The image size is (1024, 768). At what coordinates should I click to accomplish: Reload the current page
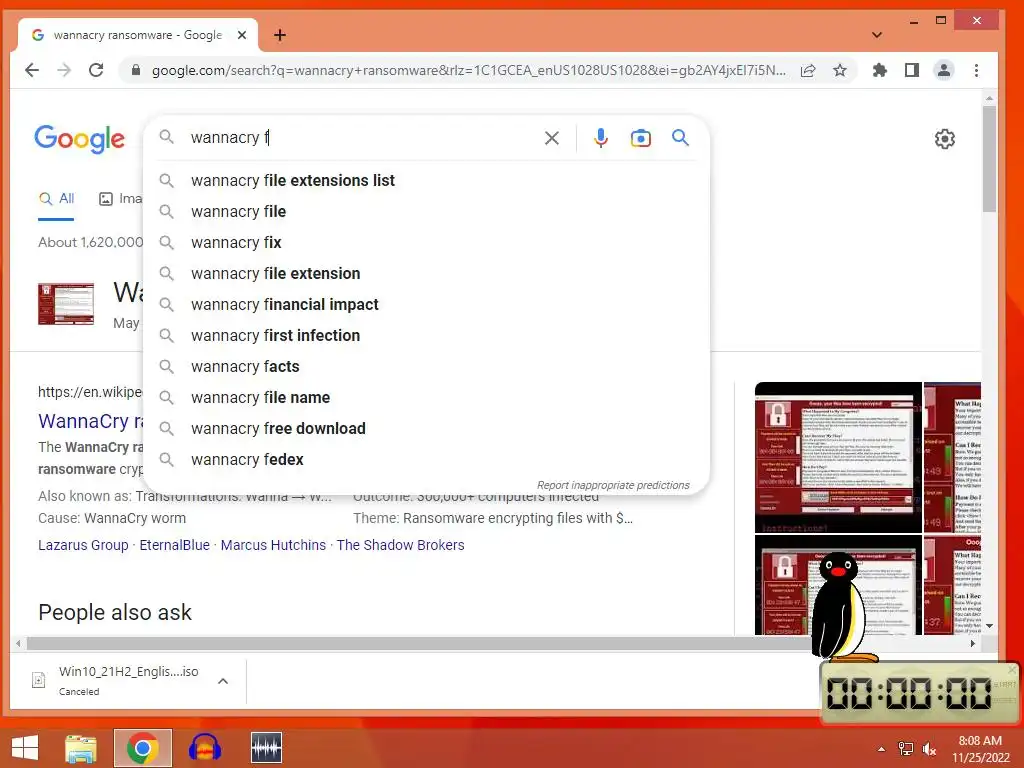tap(96, 70)
